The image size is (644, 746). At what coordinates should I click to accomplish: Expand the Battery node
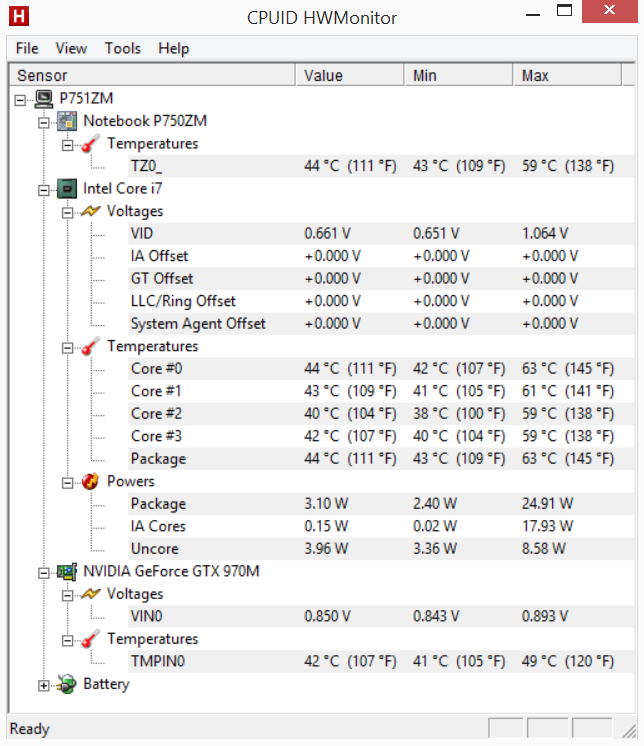pos(44,686)
